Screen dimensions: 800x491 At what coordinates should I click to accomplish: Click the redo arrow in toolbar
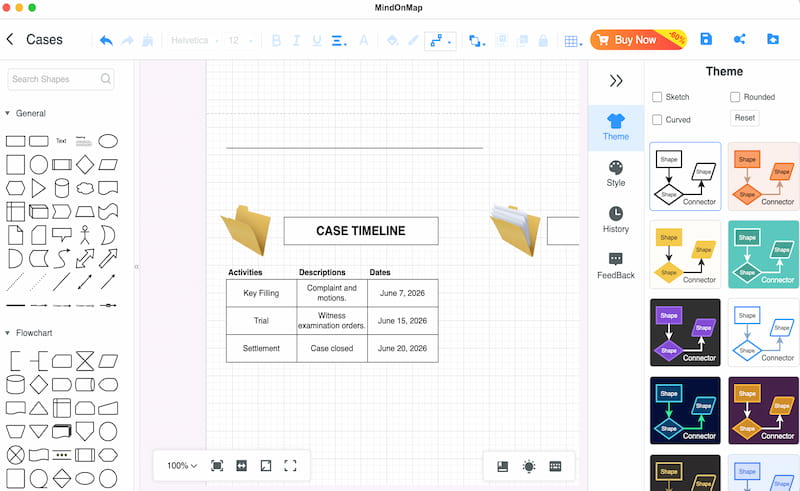pyautogui.click(x=127, y=40)
